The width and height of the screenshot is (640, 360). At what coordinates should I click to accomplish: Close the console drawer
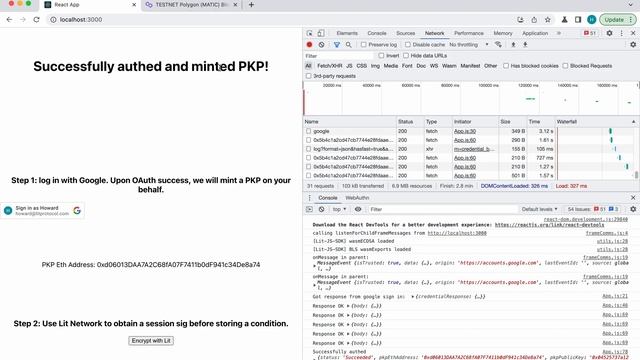633,198
